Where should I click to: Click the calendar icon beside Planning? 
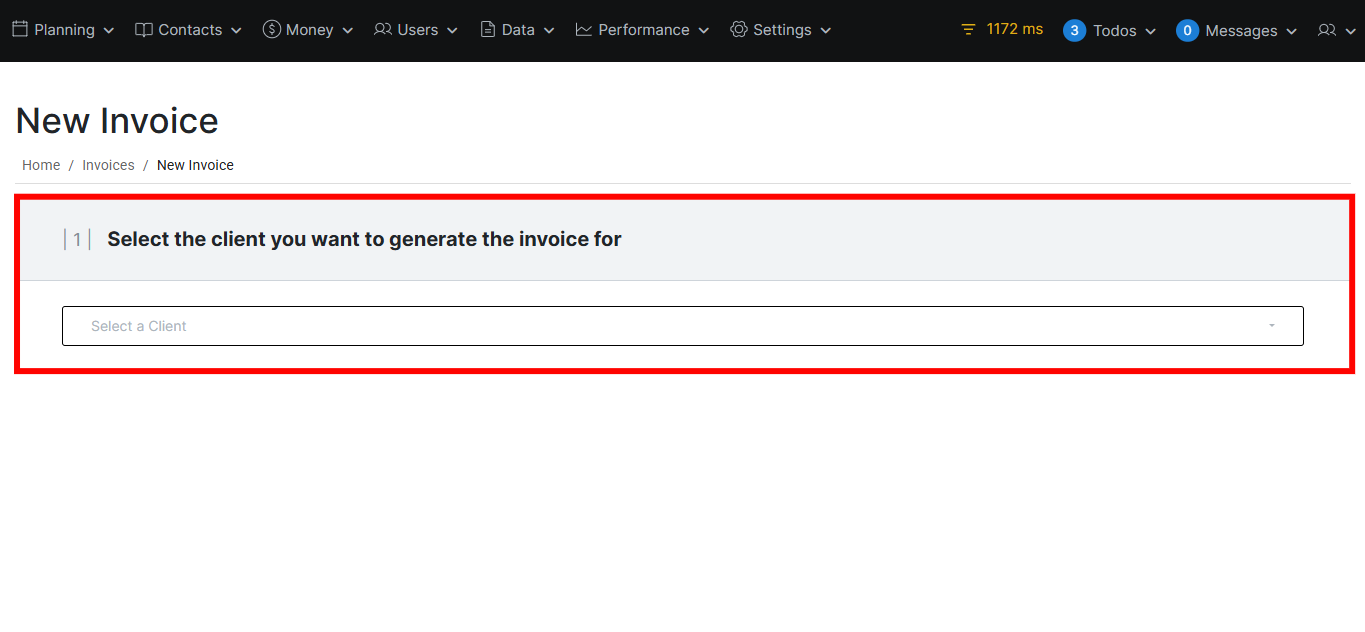point(20,30)
